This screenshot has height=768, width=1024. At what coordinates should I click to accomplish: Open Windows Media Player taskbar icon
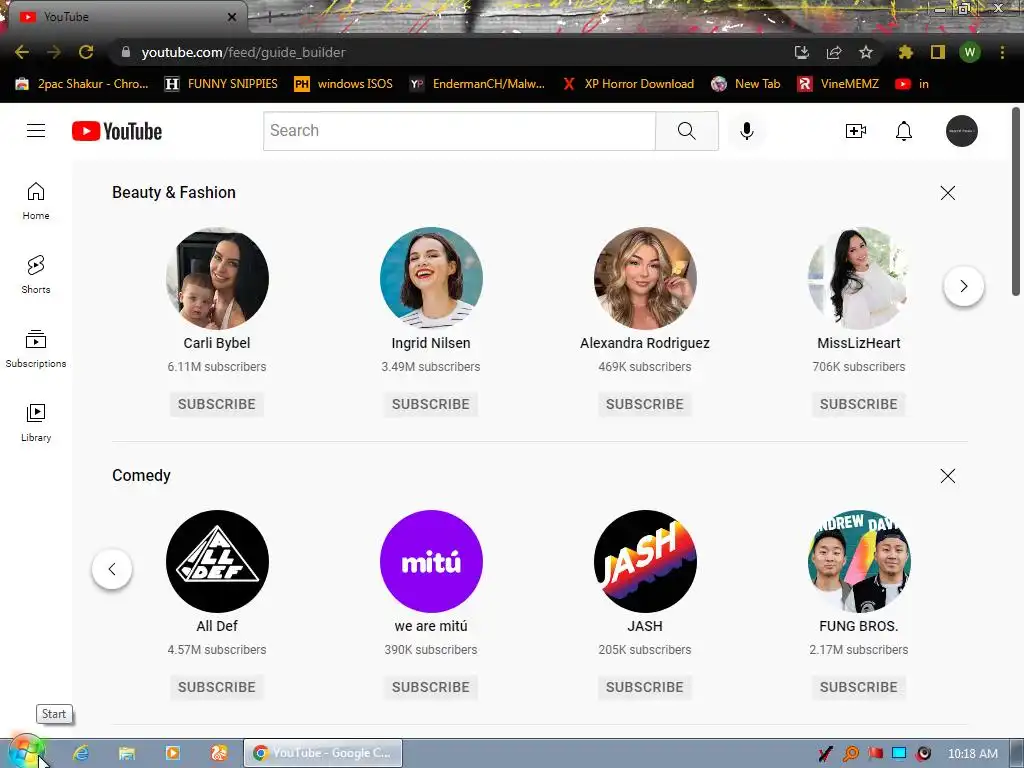coord(172,753)
